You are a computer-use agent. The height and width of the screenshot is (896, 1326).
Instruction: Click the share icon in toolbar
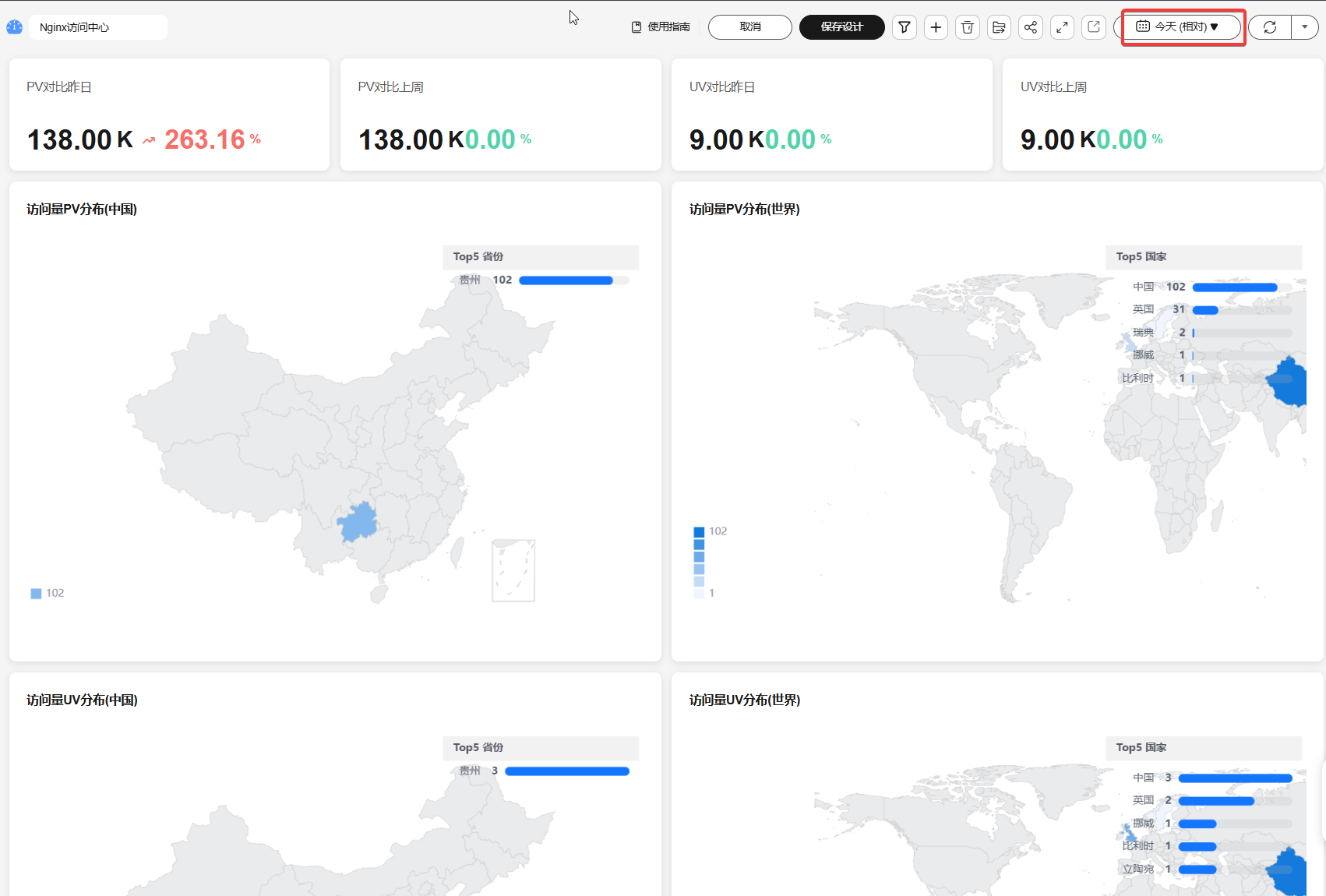(x=1031, y=27)
